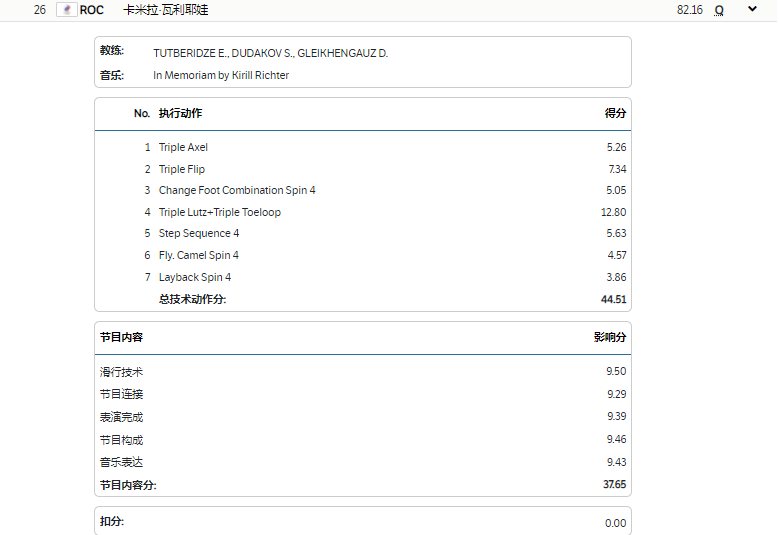
Task: Click Triple Axel score 5.26
Action: [616, 147]
